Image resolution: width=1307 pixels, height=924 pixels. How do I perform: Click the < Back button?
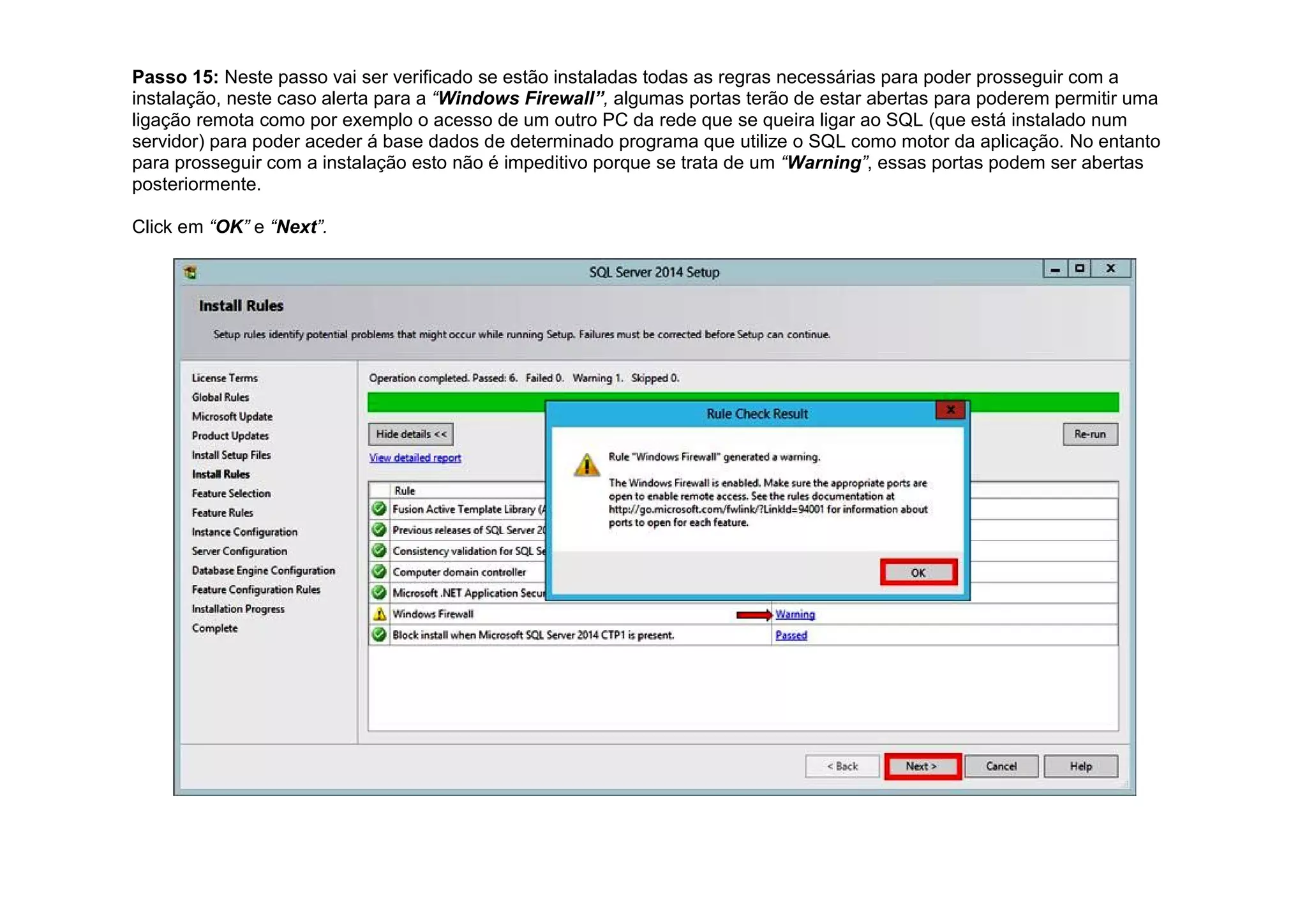(x=842, y=766)
